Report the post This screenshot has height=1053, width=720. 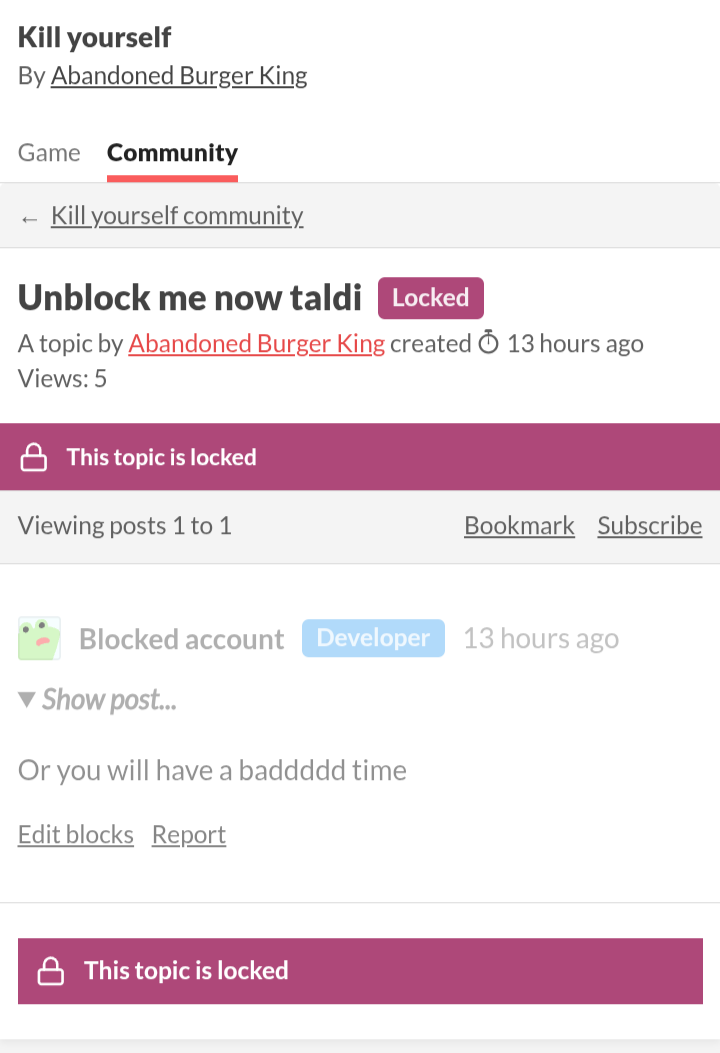(x=189, y=835)
